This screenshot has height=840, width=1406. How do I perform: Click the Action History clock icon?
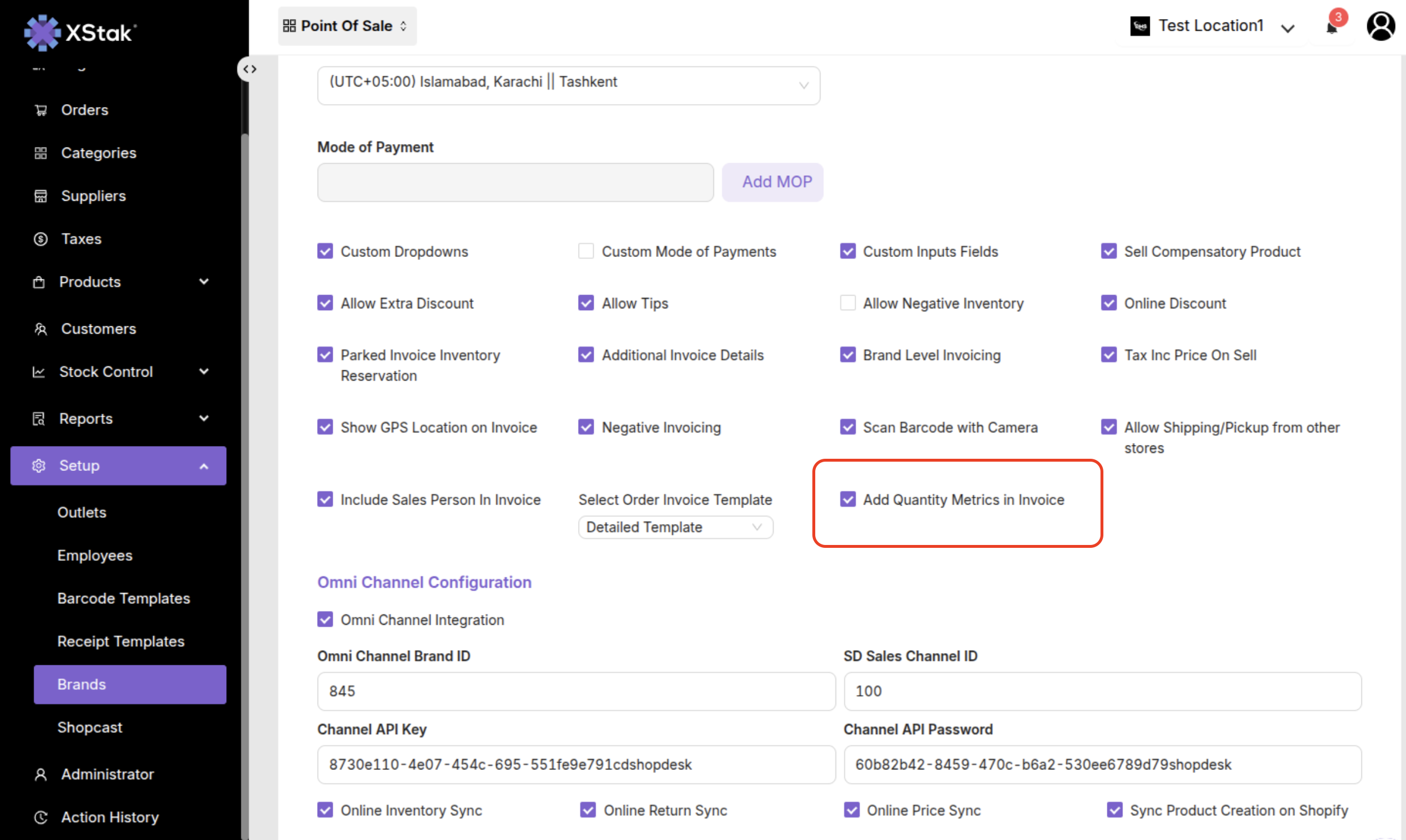[41, 817]
